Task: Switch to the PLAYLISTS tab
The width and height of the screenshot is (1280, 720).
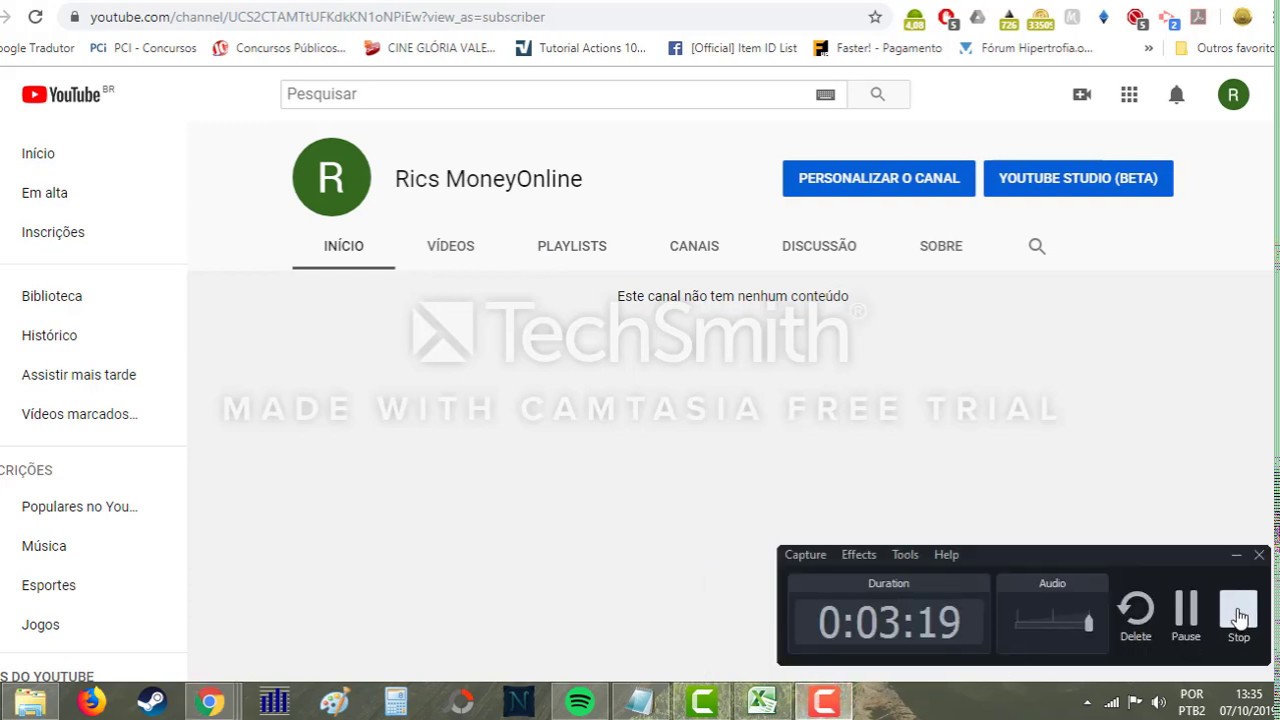Action: tap(572, 246)
